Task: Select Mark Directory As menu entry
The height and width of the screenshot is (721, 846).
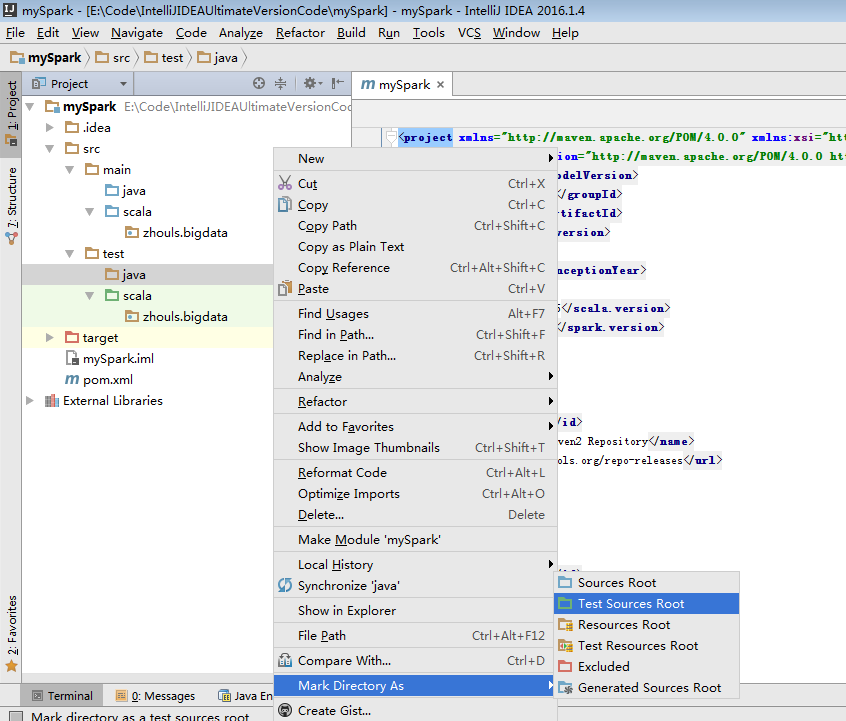Action: 415,685
